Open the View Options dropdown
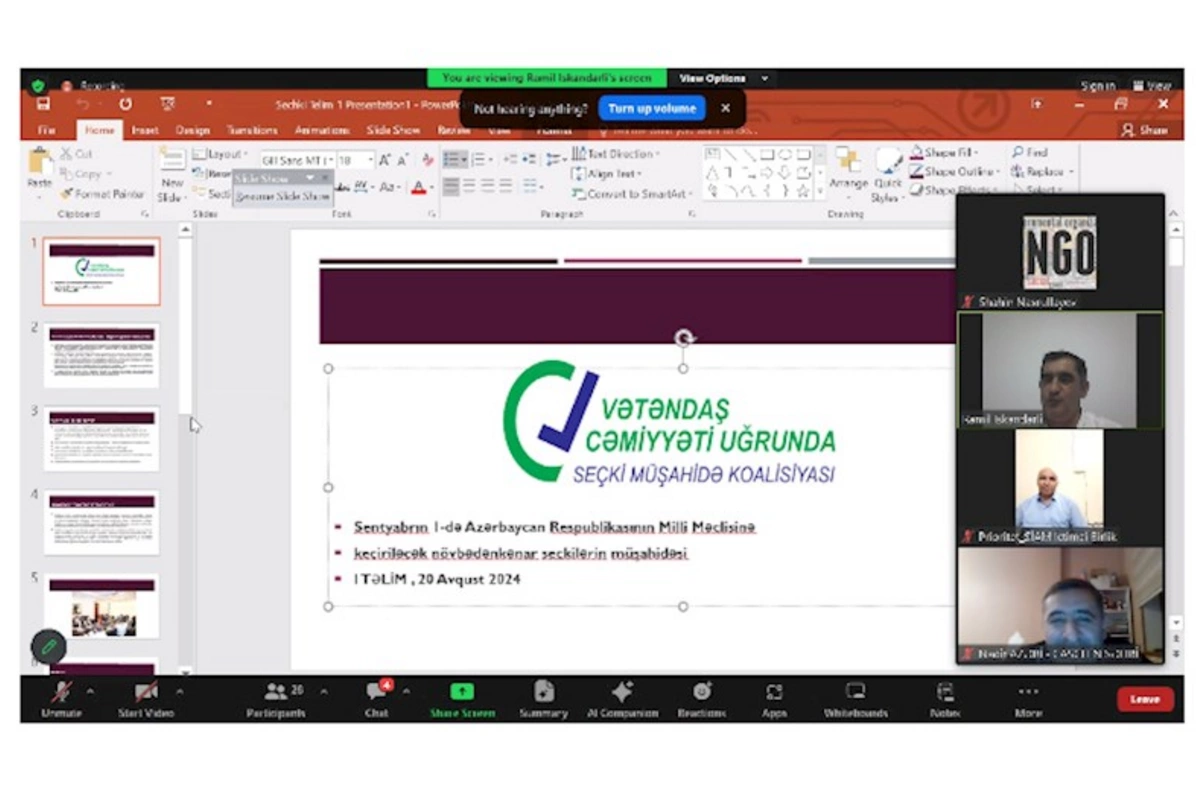Screen dimensions: 1200x800 (724, 78)
